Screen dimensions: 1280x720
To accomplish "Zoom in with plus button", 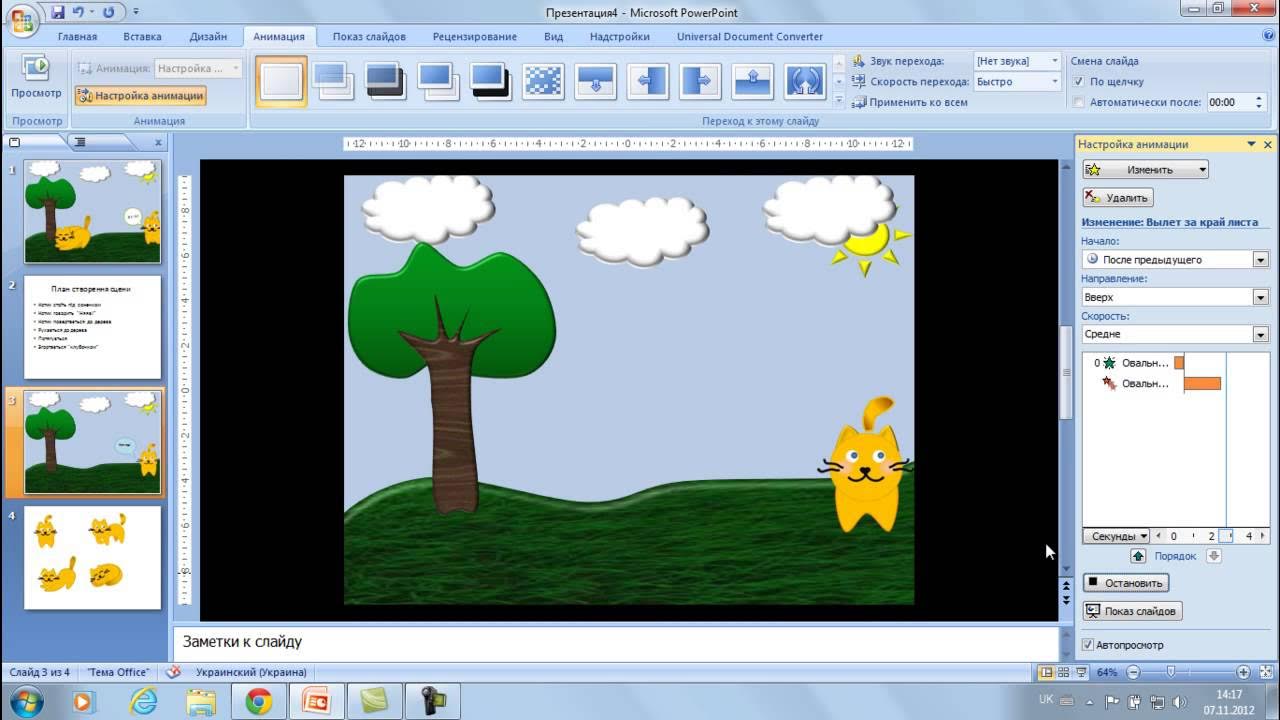I will (1243, 673).
